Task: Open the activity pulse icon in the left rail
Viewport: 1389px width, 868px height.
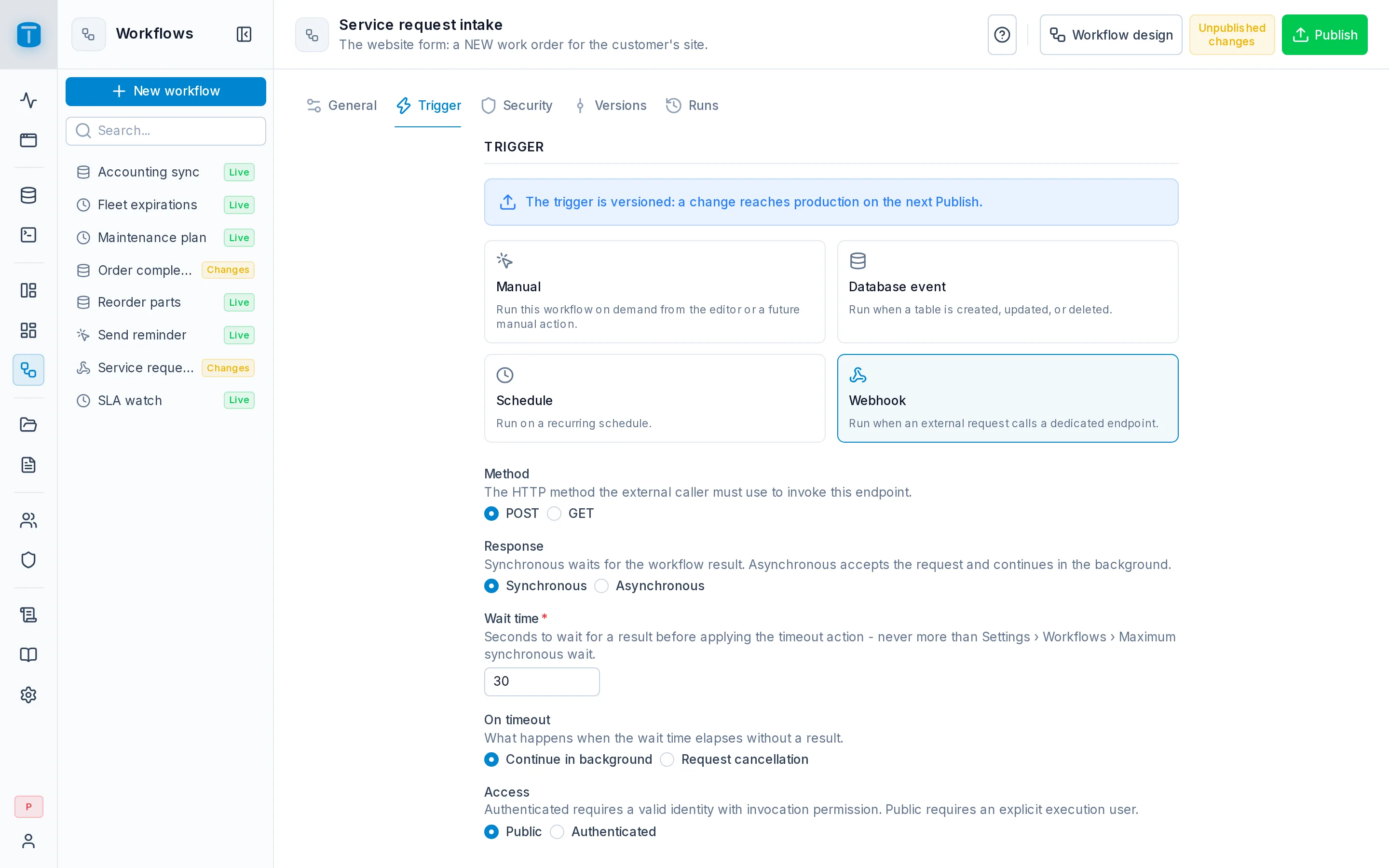Action: click(x=29, y=100)
